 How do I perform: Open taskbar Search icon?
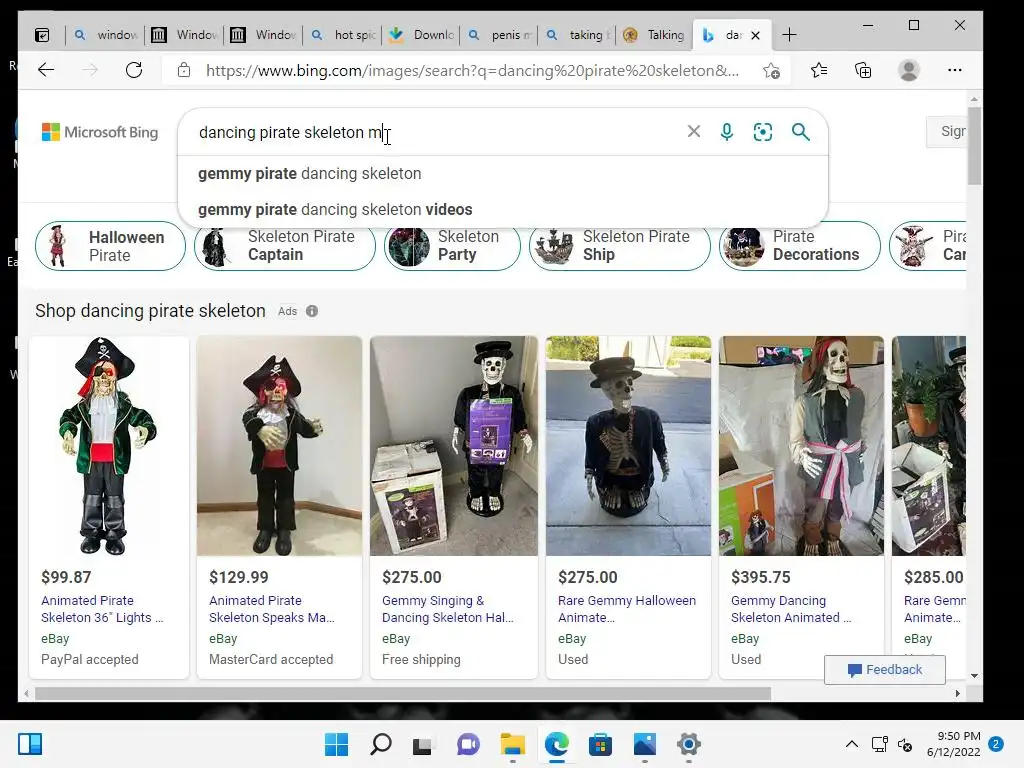(381, 744)
